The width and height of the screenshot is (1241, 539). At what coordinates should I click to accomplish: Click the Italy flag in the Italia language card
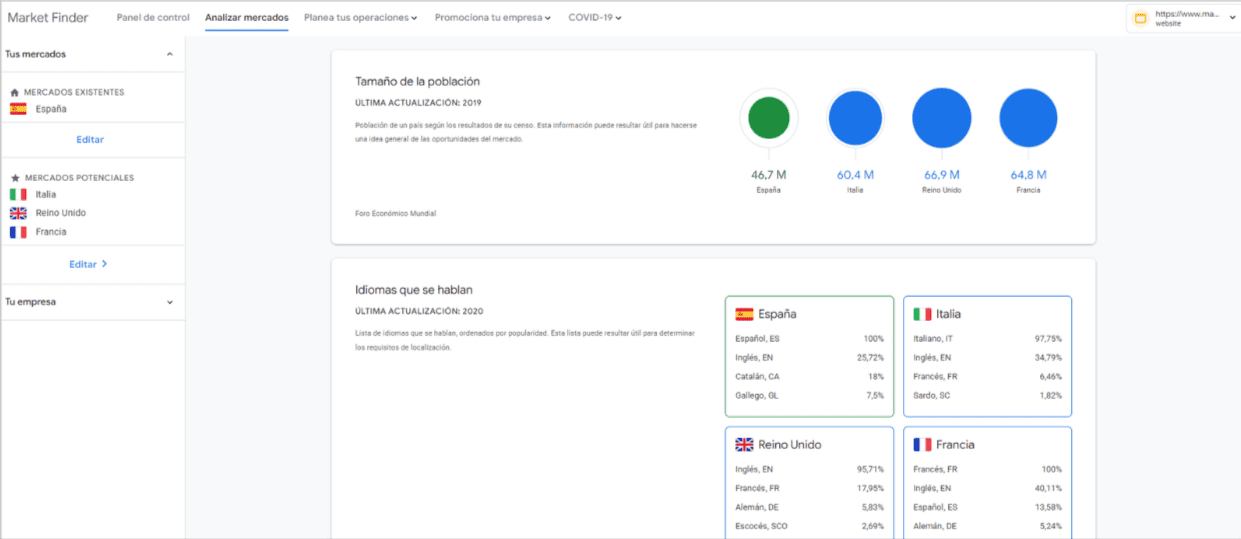pos(922,314)
